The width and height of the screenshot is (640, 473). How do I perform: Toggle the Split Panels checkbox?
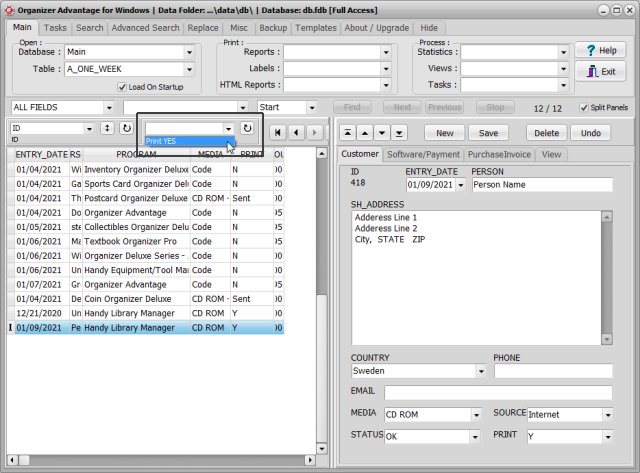[x=584, y=107]
